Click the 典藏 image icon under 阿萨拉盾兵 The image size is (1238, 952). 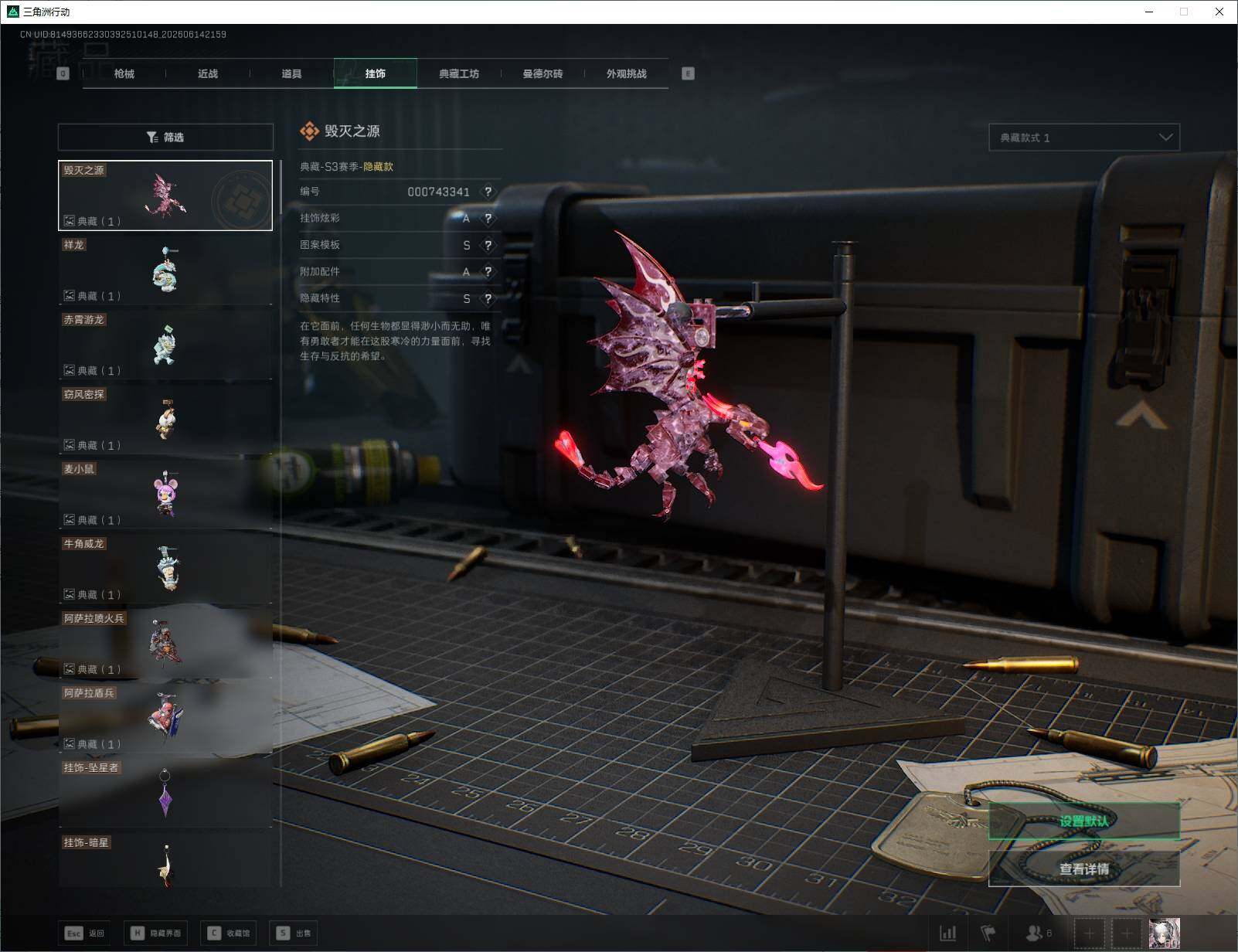coord(69,744)
